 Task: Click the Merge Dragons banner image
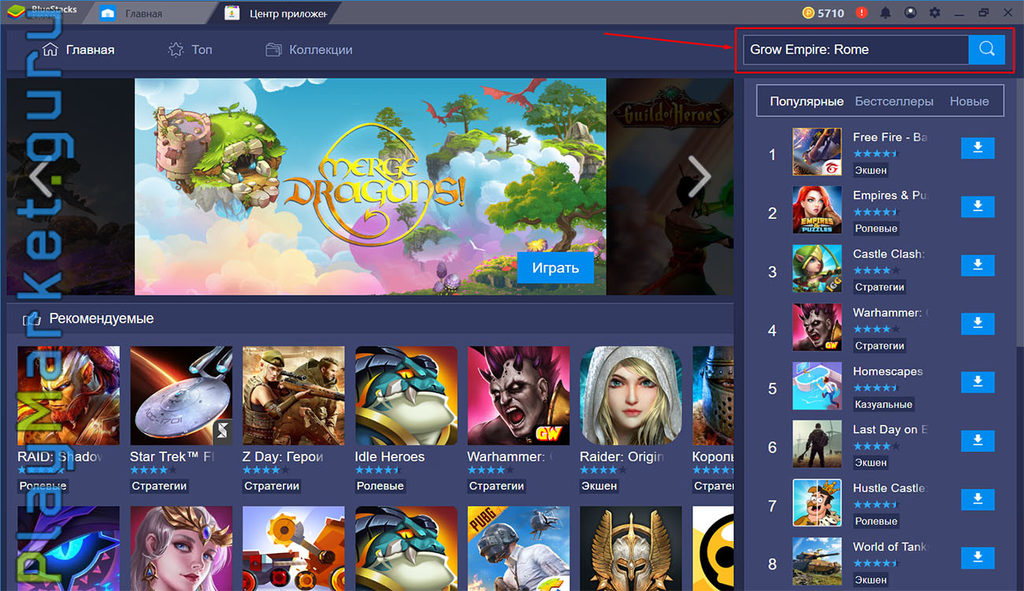click(x=370, y=187)
